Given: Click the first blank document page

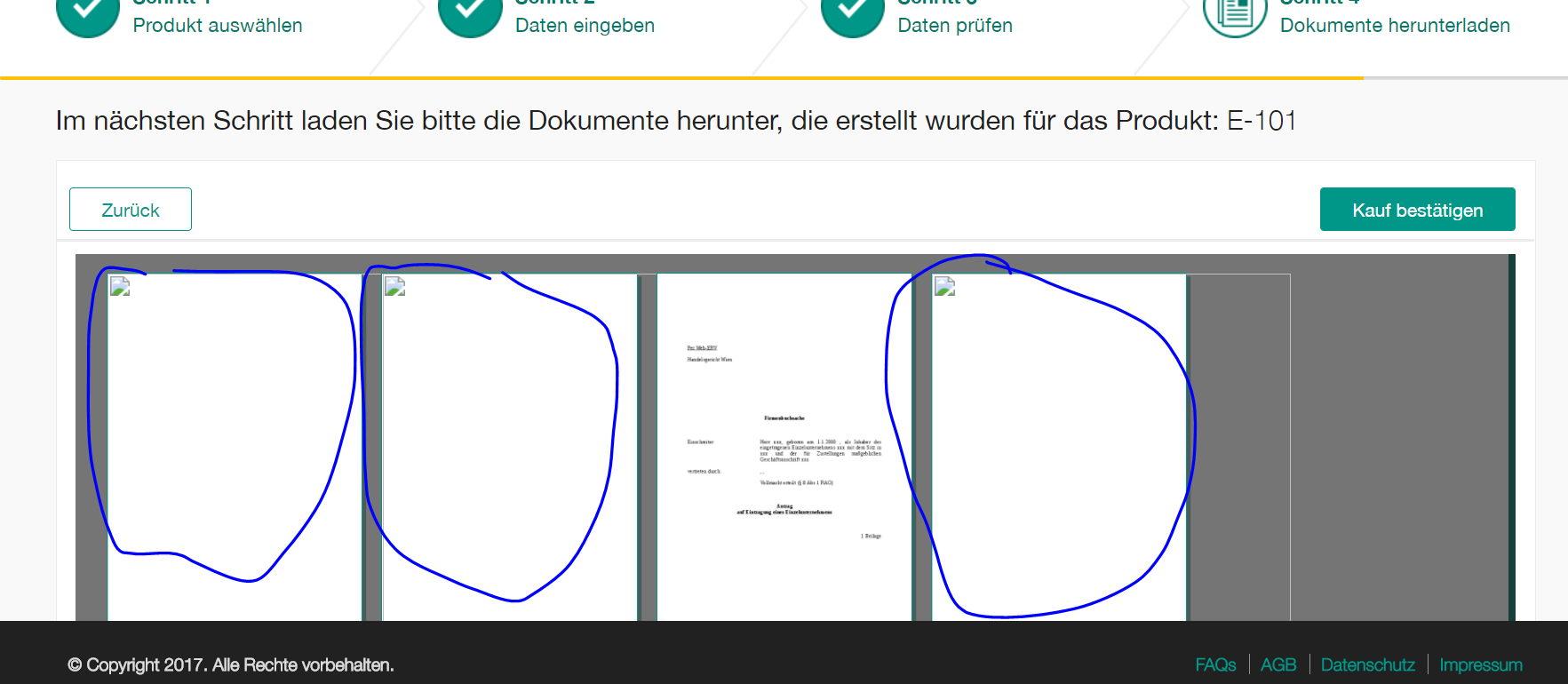Looking at the screenshot, I should coord(235,447).
